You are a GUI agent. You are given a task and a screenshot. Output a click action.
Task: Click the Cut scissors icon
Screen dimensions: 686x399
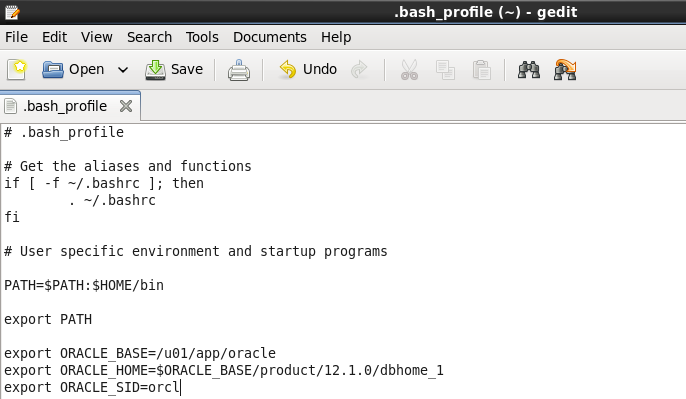tap(409, 70)
